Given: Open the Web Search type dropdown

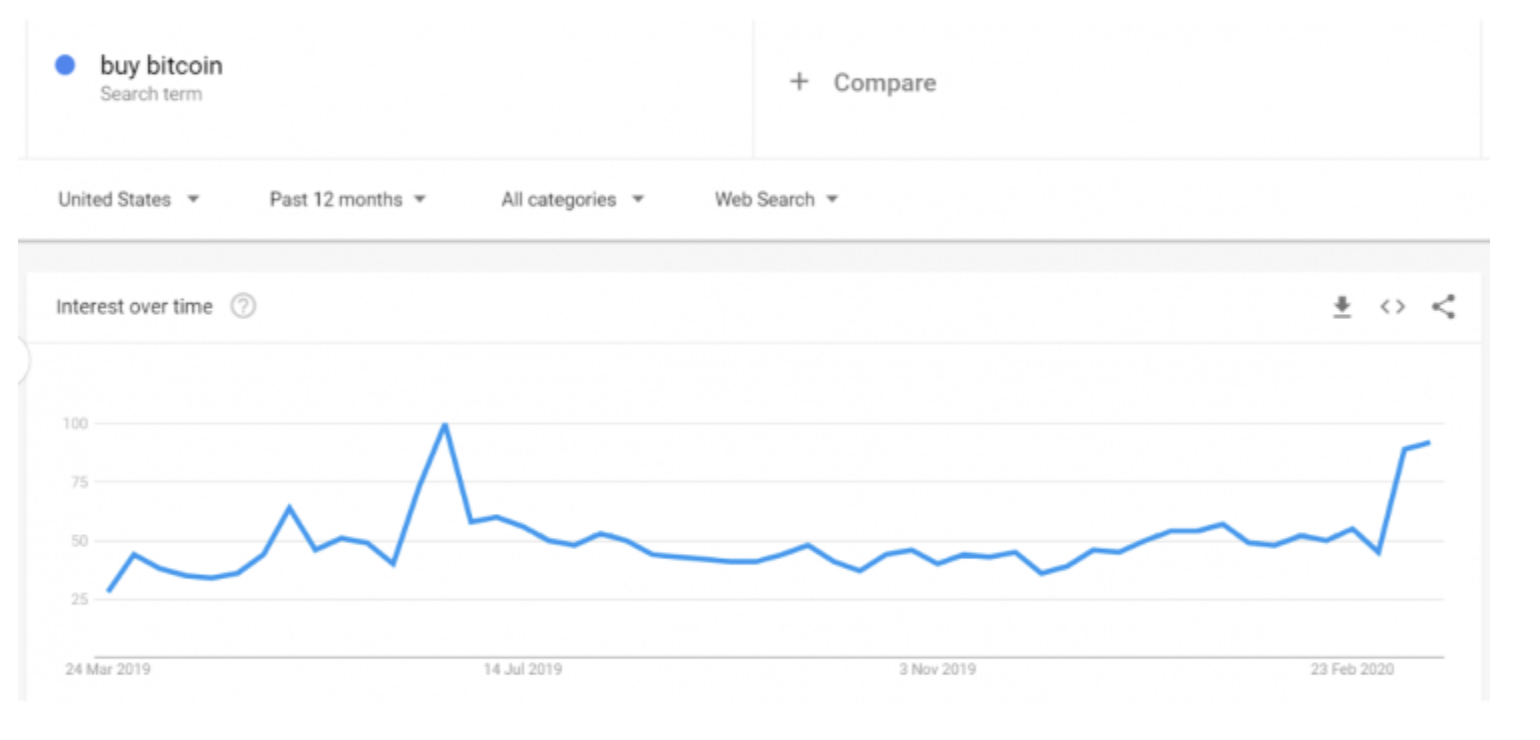Looking at the screenshot, I should (x=777, y=198).
